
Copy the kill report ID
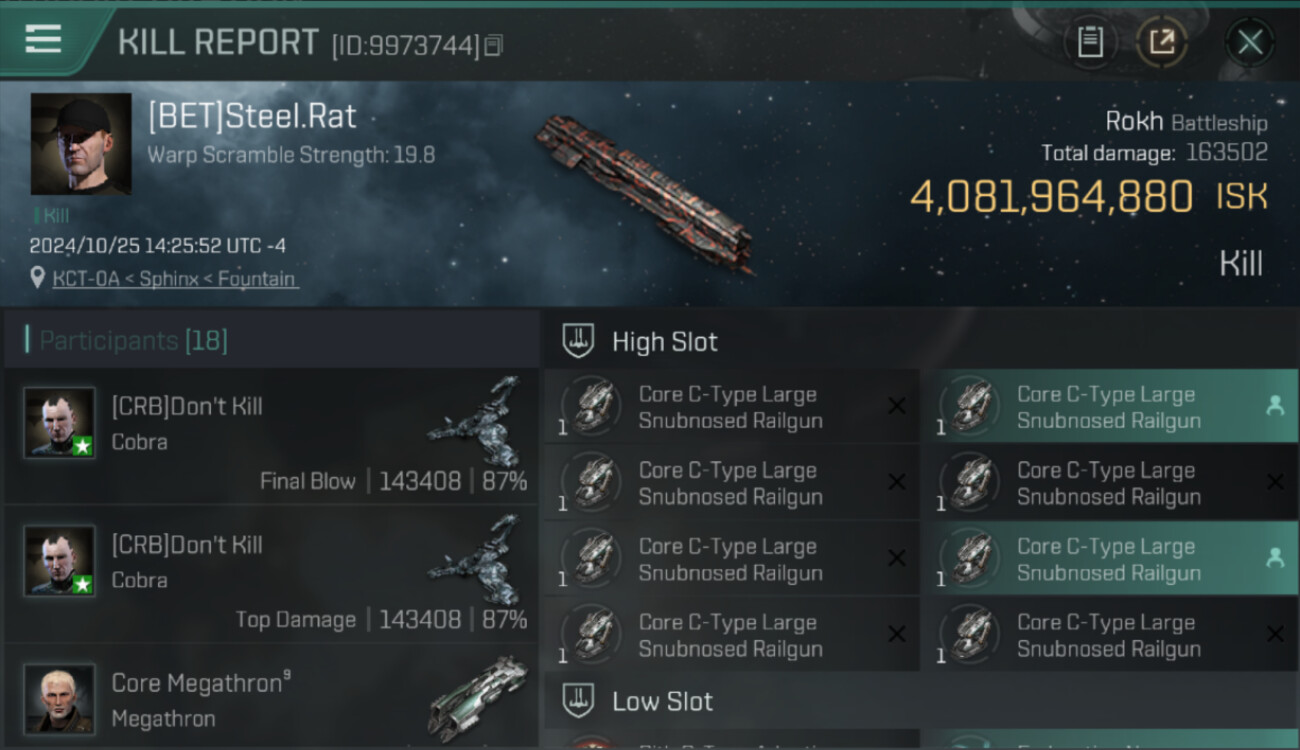point(493,46)
